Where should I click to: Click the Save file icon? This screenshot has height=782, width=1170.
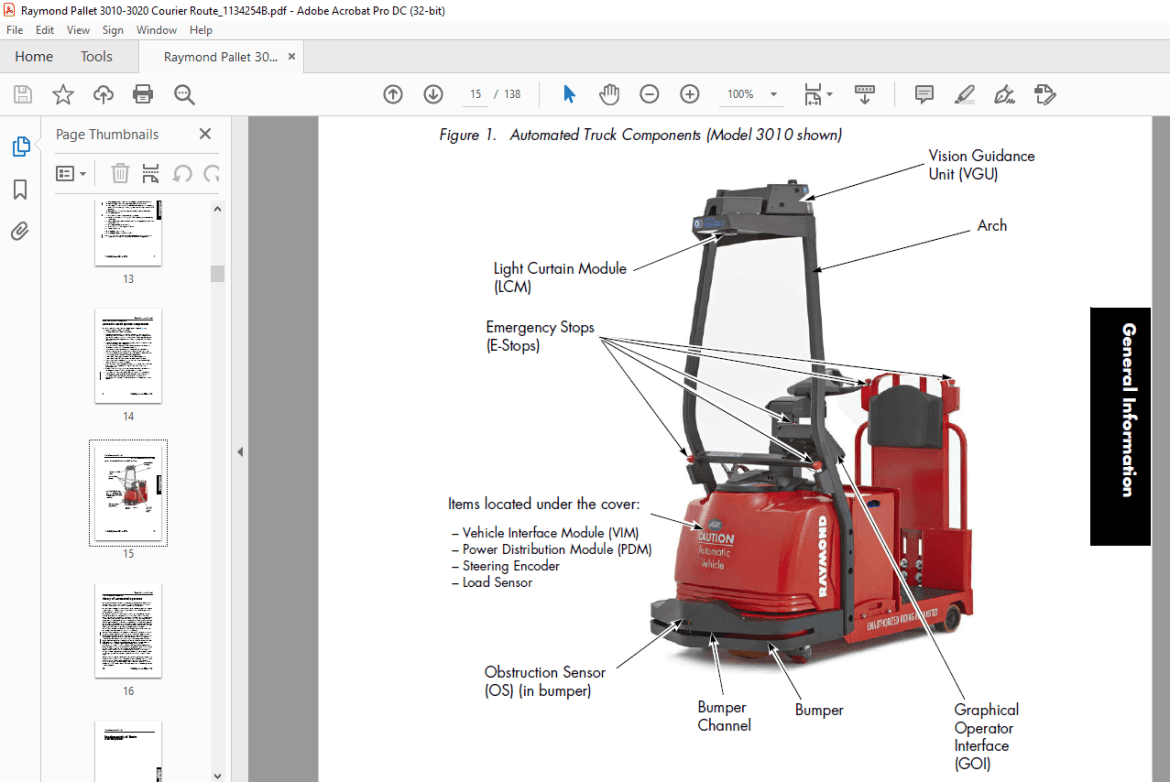(x=22, y=94)
